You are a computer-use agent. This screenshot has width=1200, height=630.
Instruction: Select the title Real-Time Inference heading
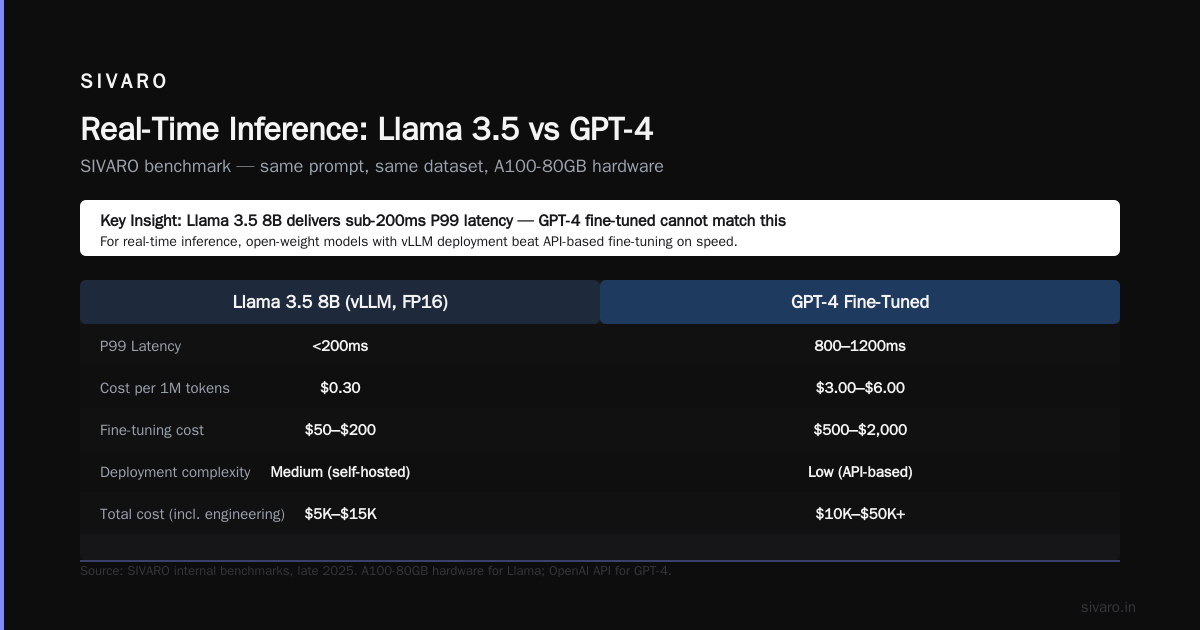[367, 129]
